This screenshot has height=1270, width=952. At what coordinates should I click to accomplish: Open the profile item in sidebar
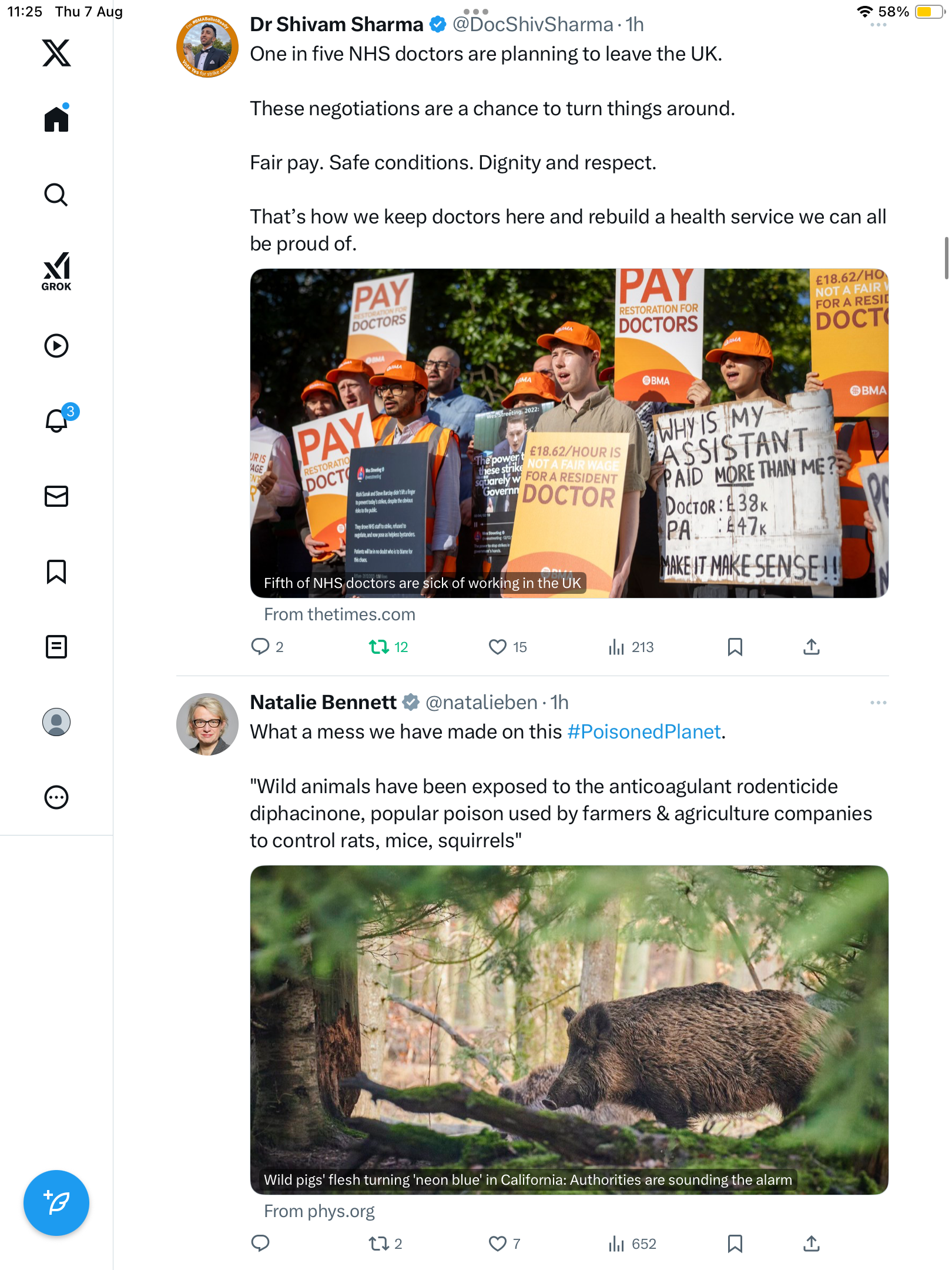pyautogui.click(x=56, y=722)
